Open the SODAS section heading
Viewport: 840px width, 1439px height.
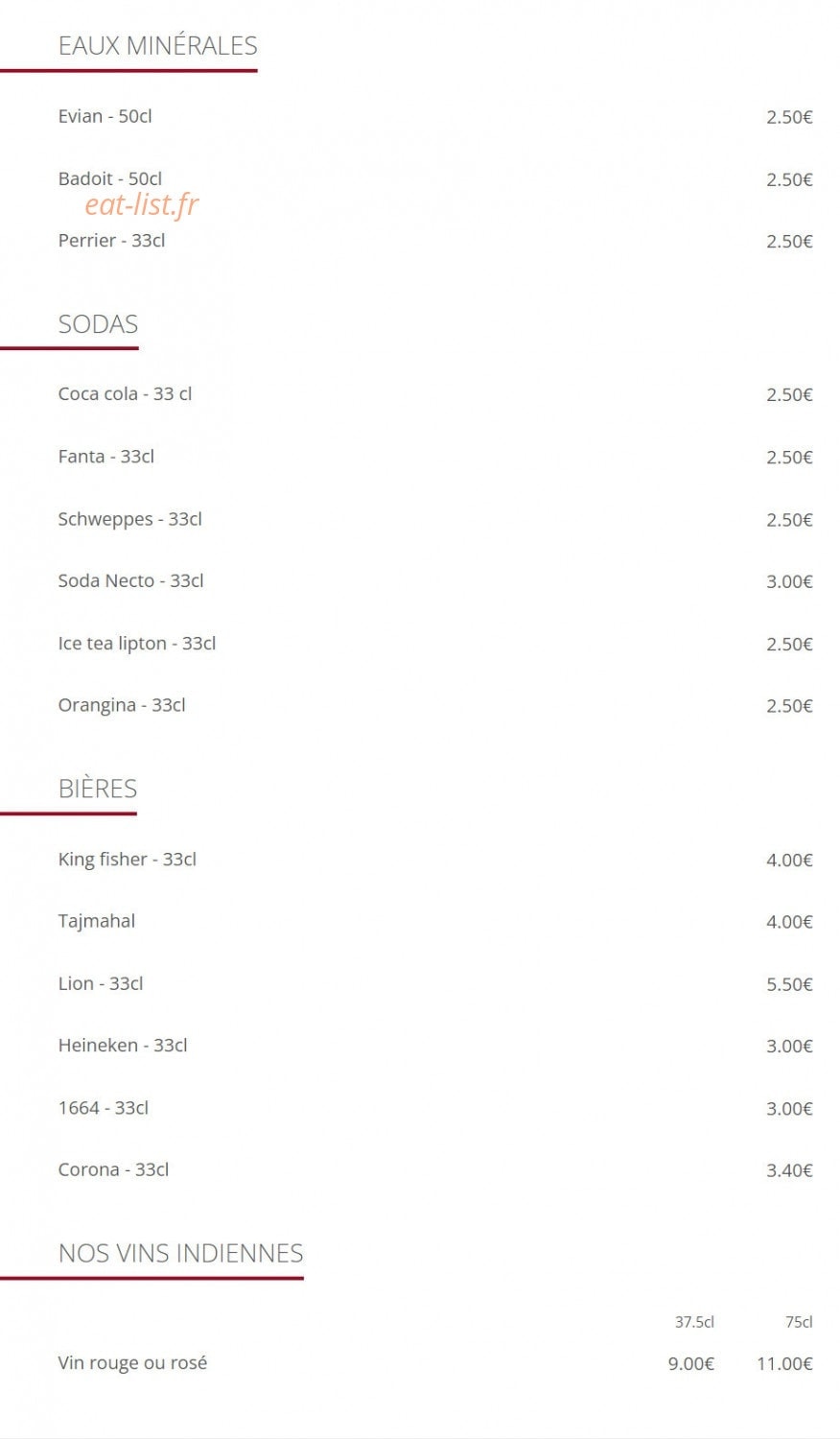click(x=98, y=324)
